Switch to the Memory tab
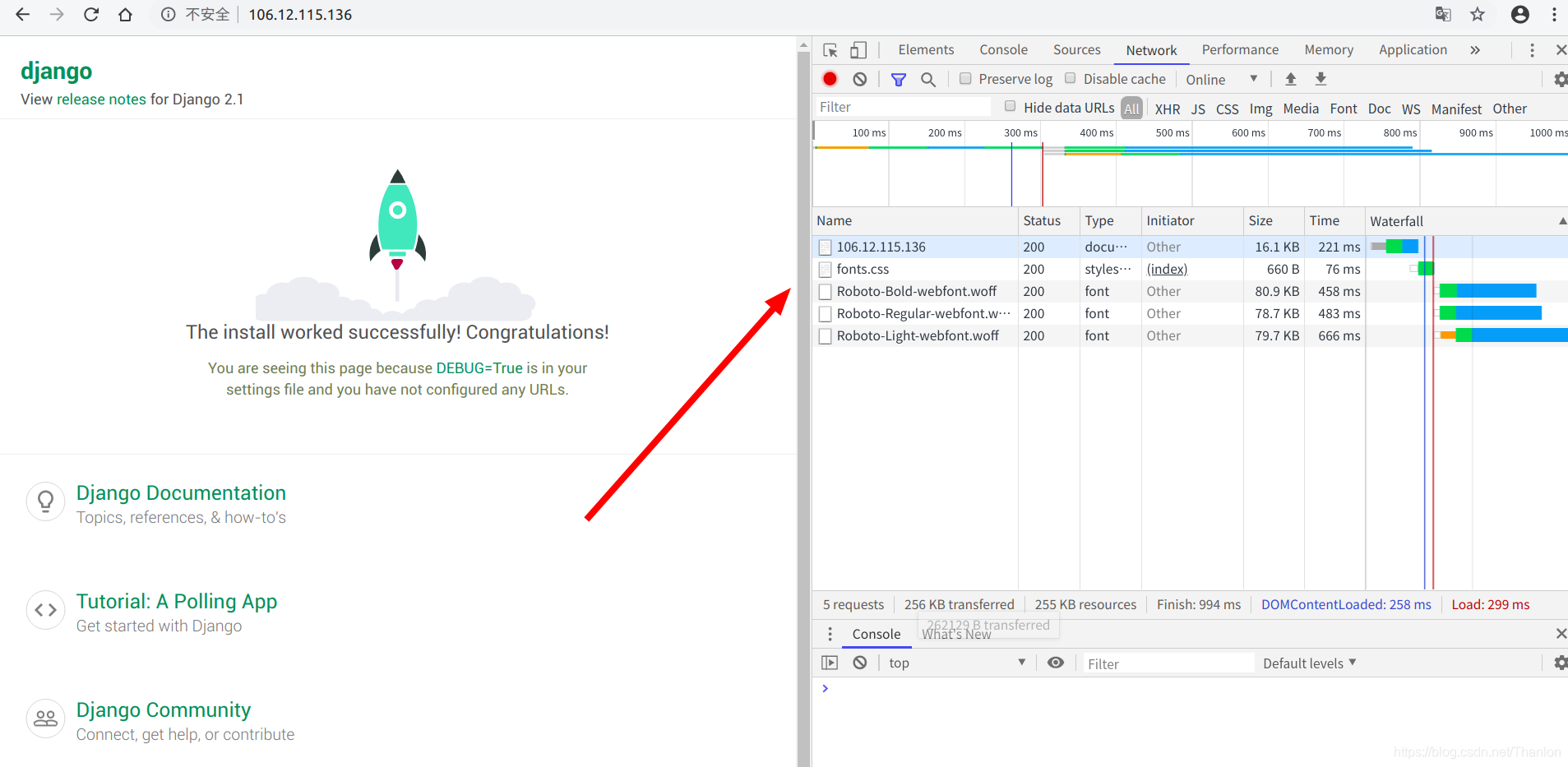The image size is (1568, 767). click(1329, 50)
